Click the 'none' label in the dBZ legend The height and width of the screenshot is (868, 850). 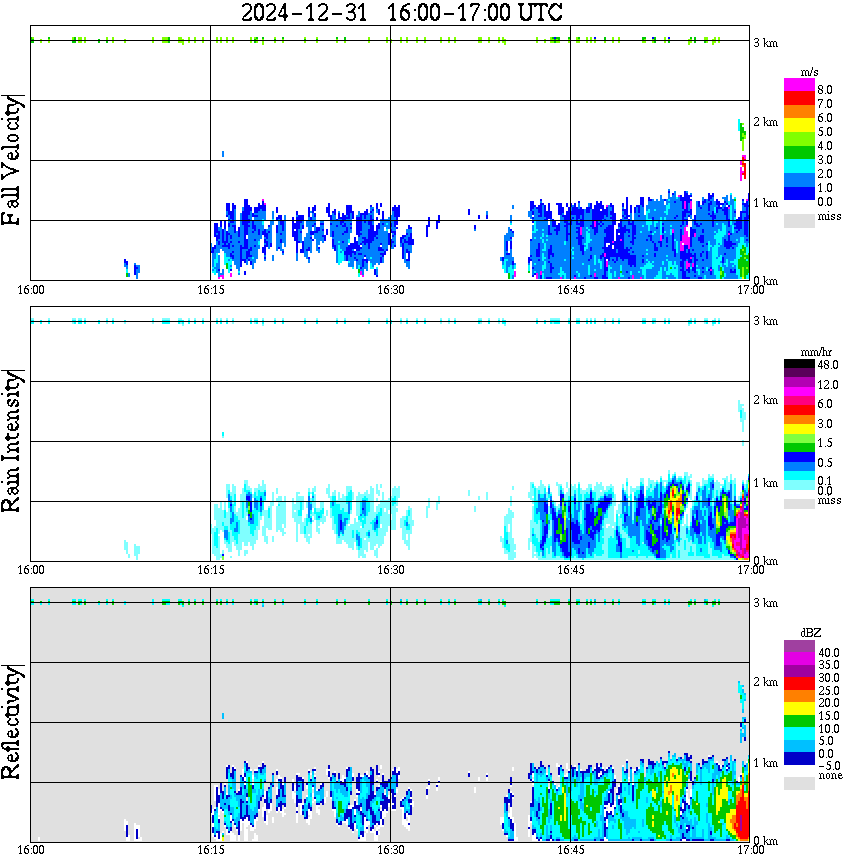coord(831,776)
